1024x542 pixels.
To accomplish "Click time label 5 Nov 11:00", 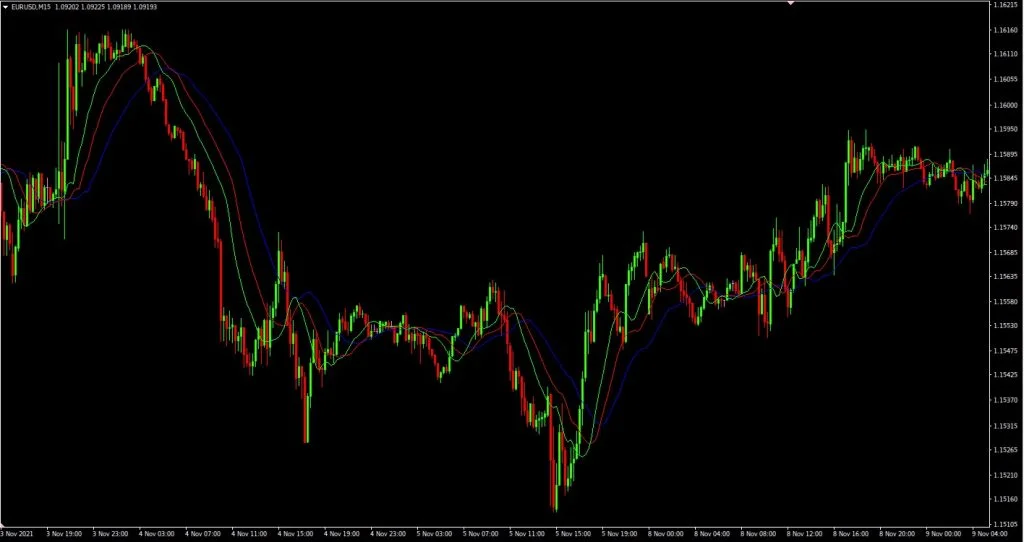I will click(527, 534).
